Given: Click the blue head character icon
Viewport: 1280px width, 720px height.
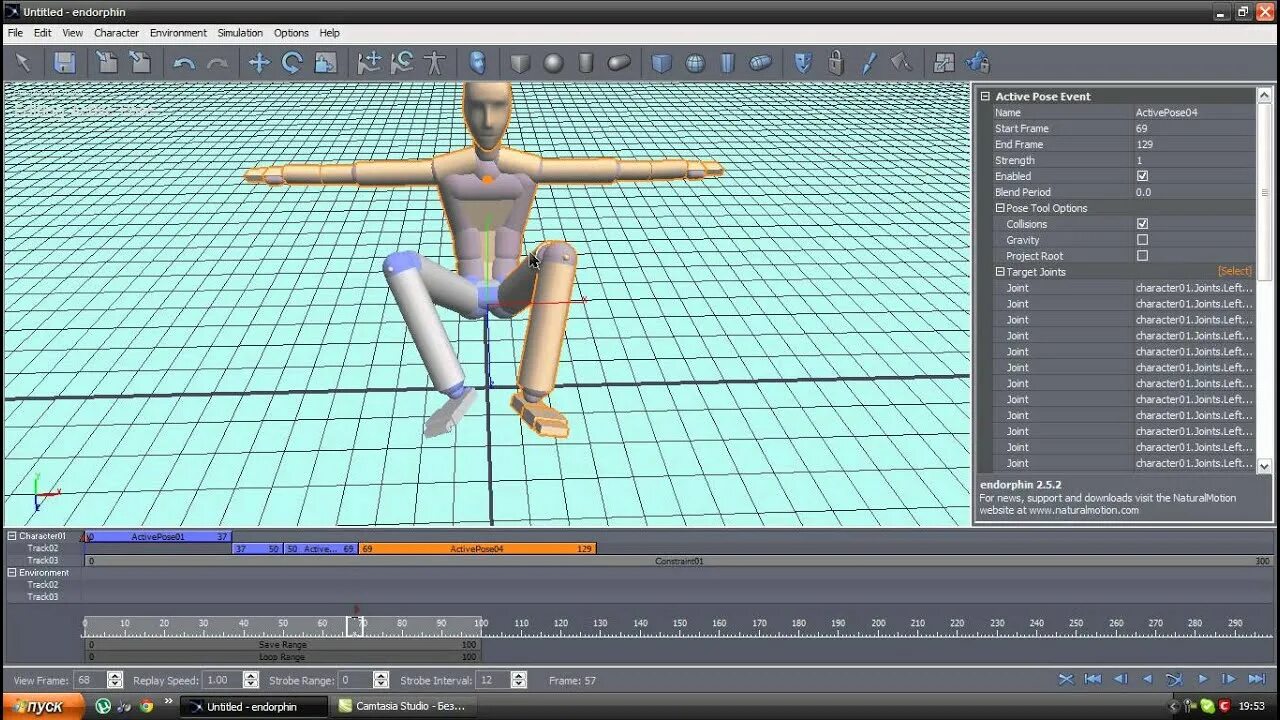Looking at the screenshot, I should 478,63.
